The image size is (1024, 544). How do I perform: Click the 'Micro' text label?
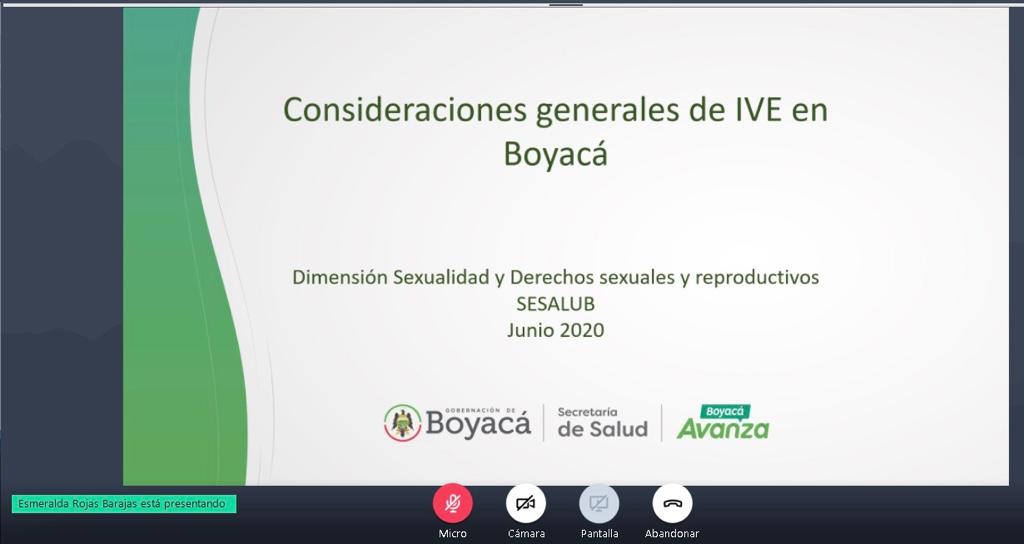[452, 534]
